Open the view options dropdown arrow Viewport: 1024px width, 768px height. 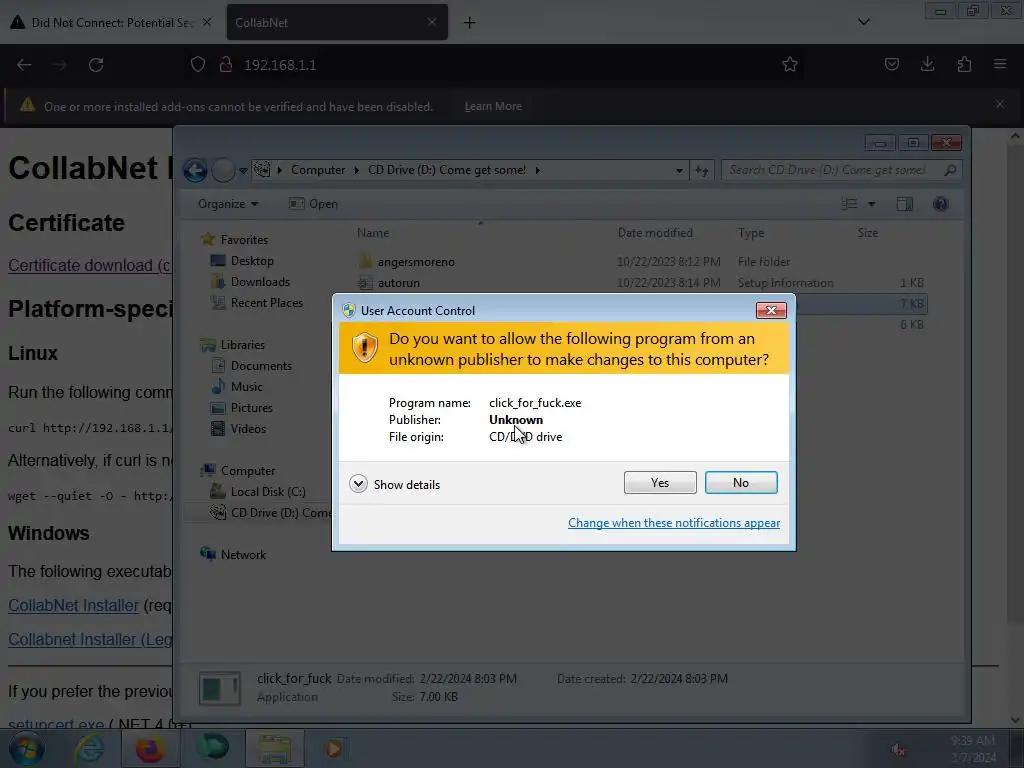[871, 204]
